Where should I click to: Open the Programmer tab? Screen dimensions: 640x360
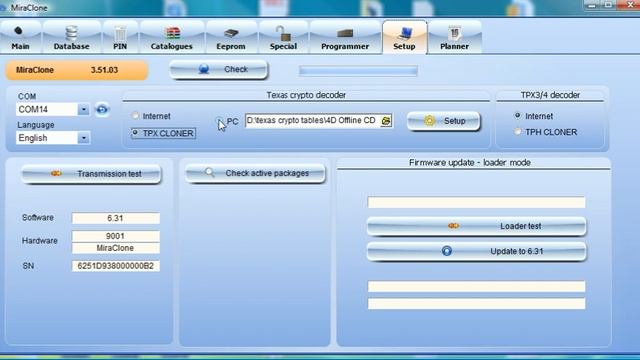tap(345, 38)
